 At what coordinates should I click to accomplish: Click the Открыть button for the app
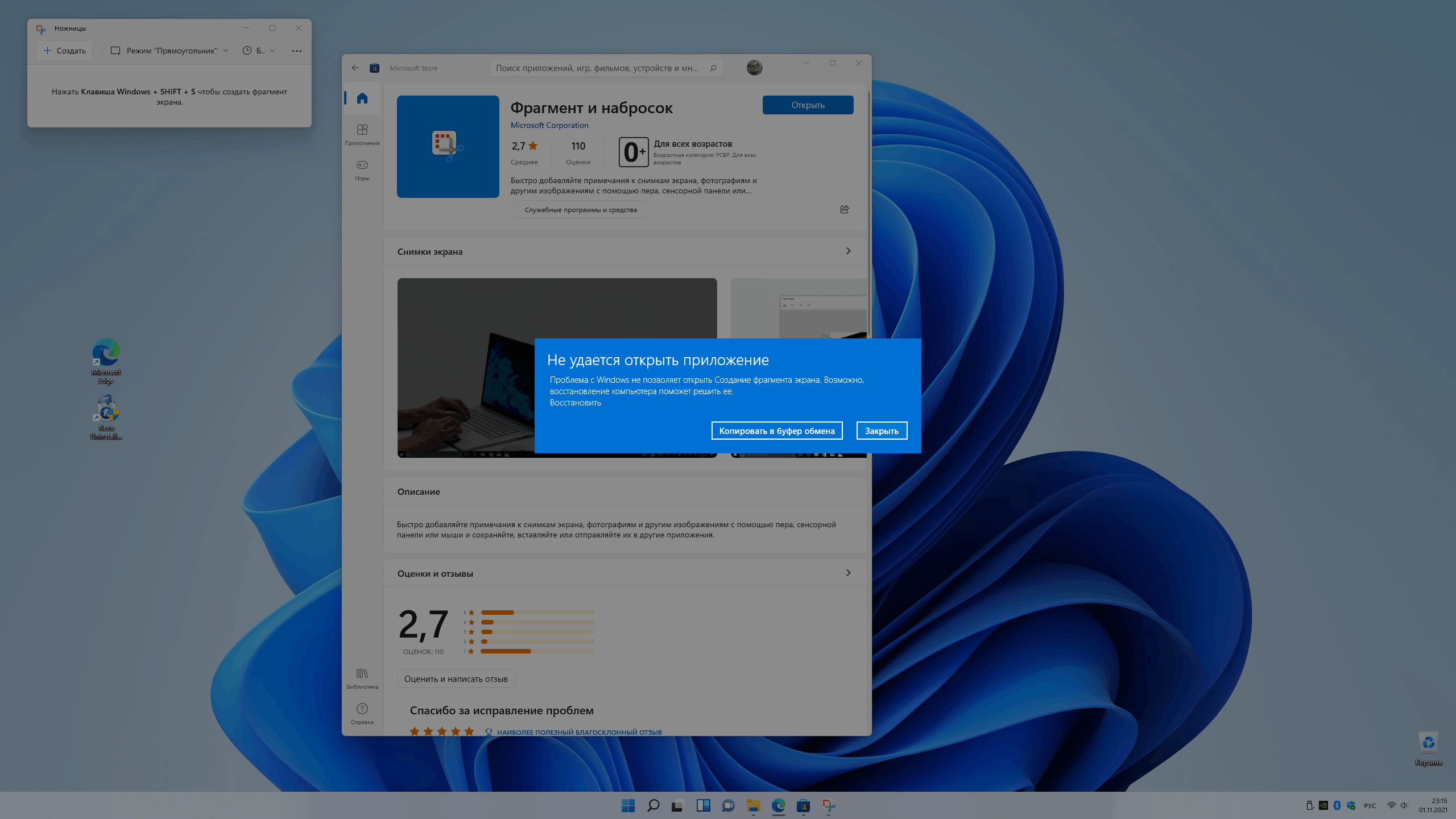(x=808, y=105)
